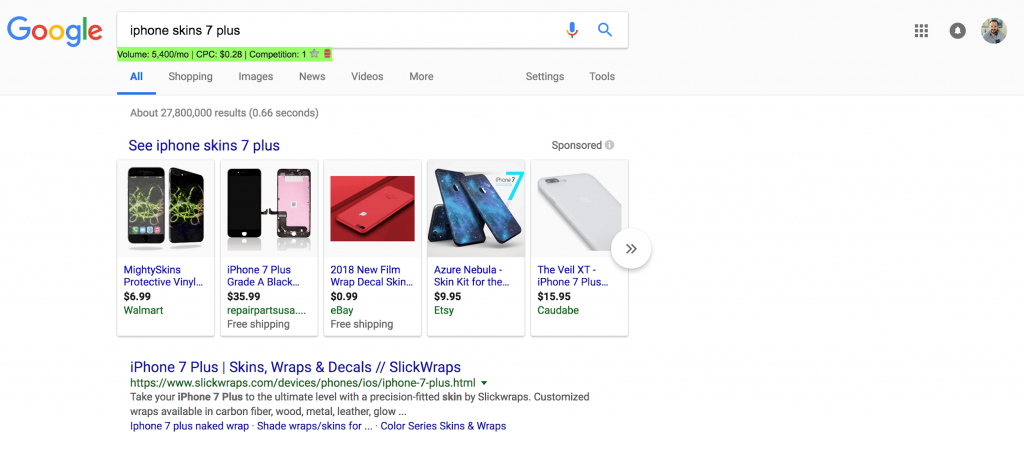Open the SlickWraps iPhone 7 Plus result
Viewport: 1024px width, 449px height.
295,367
